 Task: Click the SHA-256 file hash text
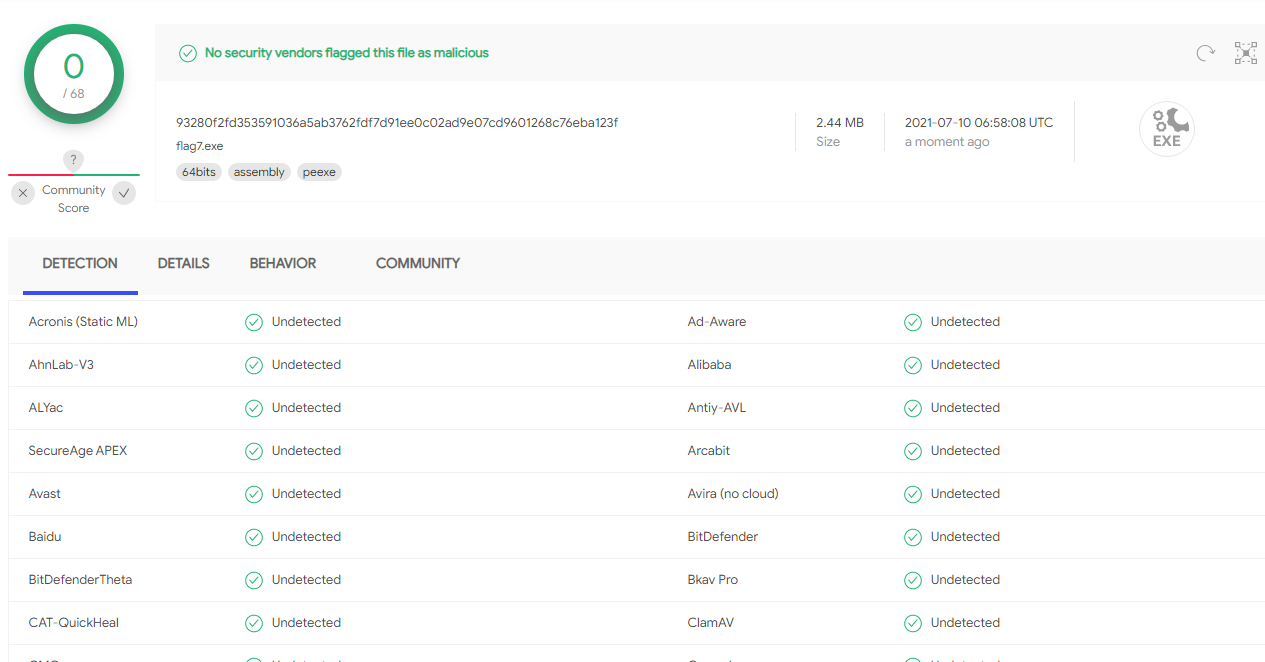(397, 123)
